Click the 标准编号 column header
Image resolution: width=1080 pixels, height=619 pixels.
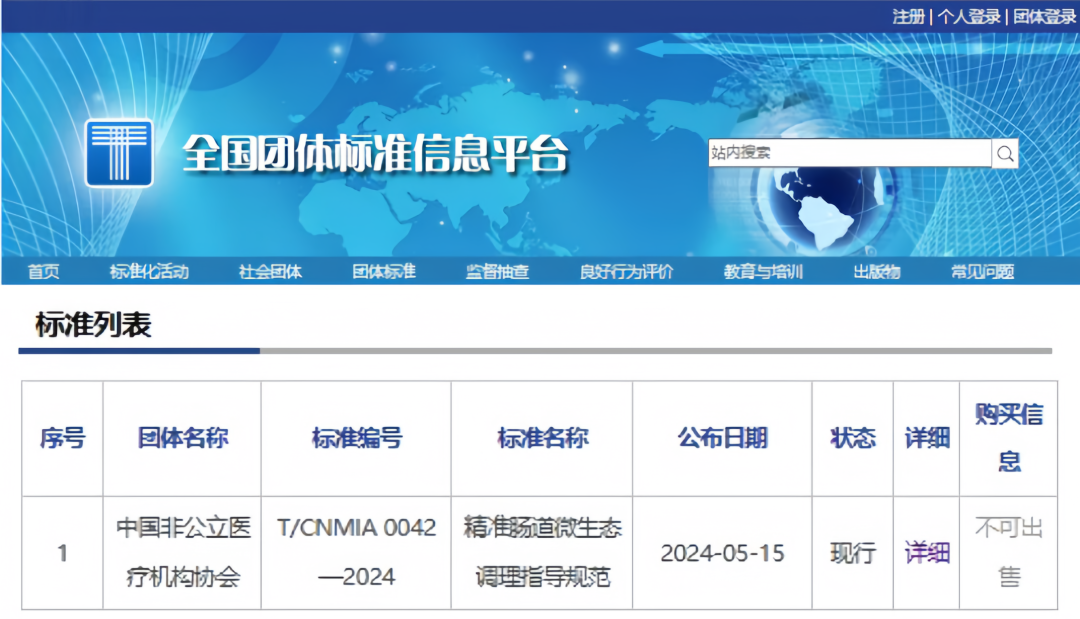357,438
